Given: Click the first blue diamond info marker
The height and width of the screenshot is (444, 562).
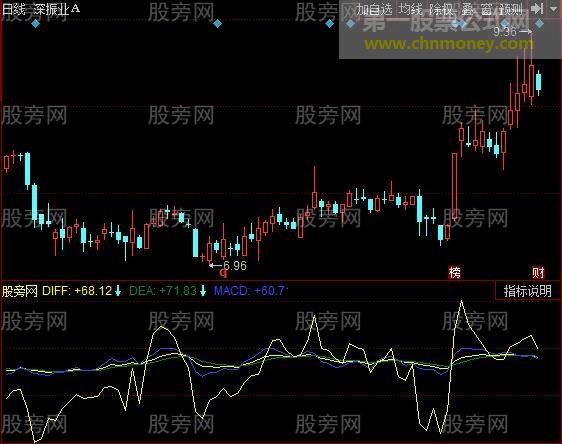Looking at the screenshot, I should click(35, 24).
